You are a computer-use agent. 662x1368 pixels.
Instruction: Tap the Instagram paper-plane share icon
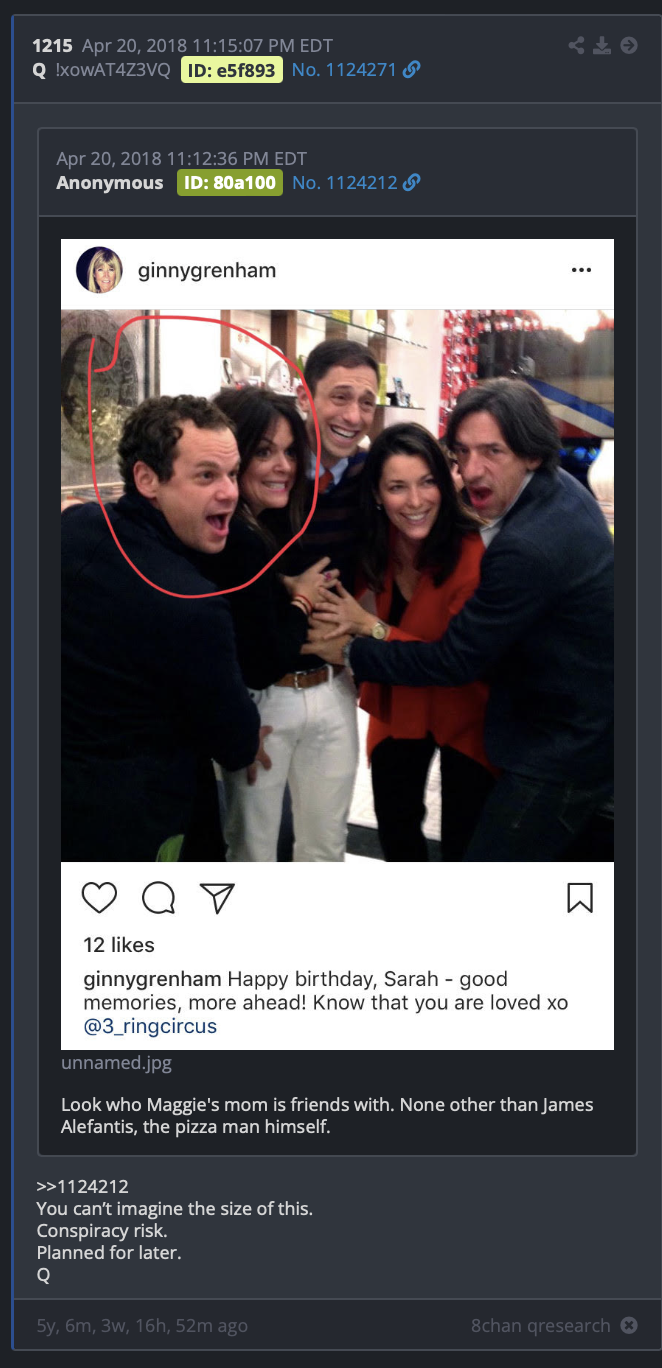tap(217, 898)
